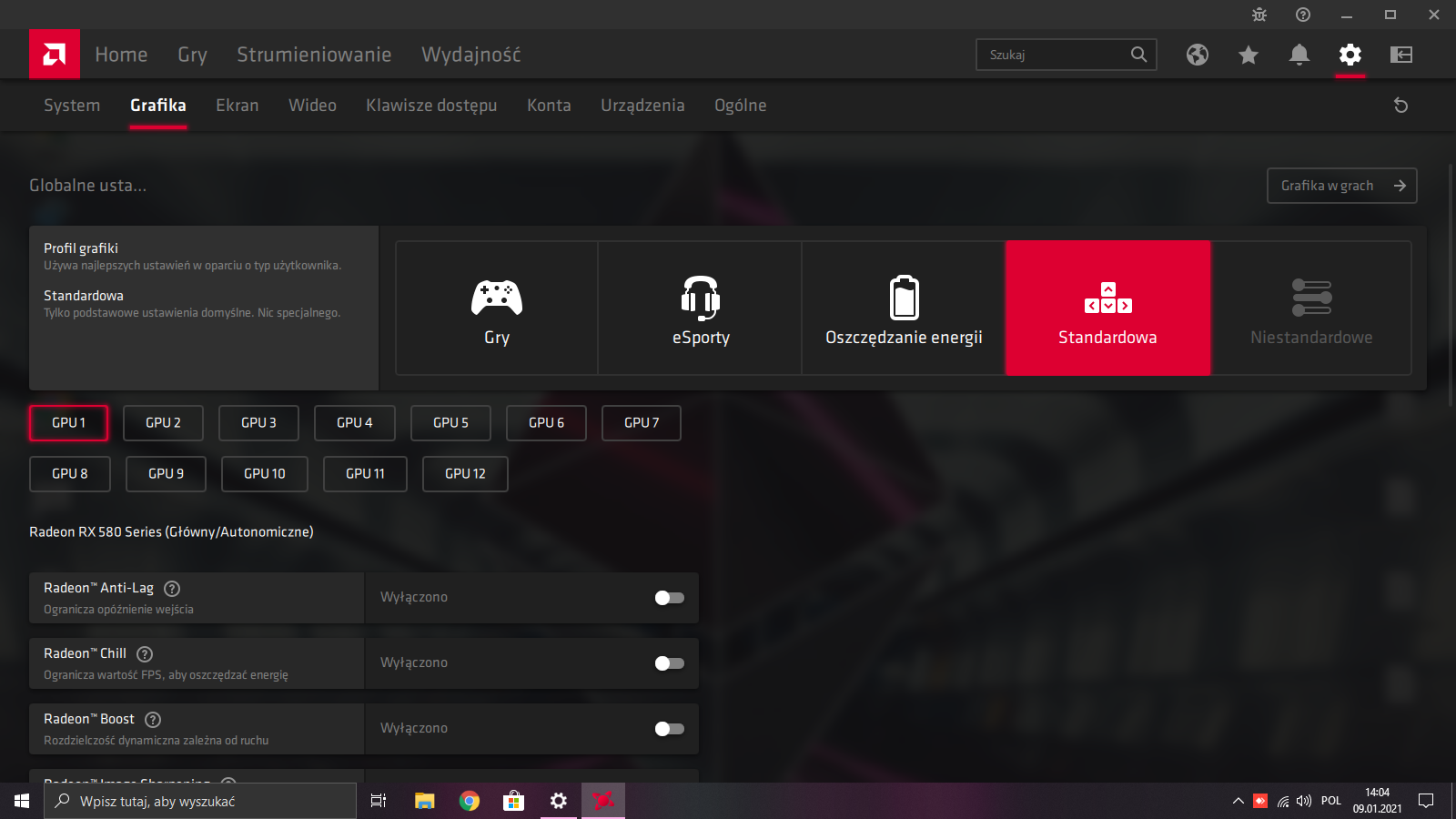Select GPU 2 button
This screenshot has height=819, width=1456.
click(x=163, y=423)
